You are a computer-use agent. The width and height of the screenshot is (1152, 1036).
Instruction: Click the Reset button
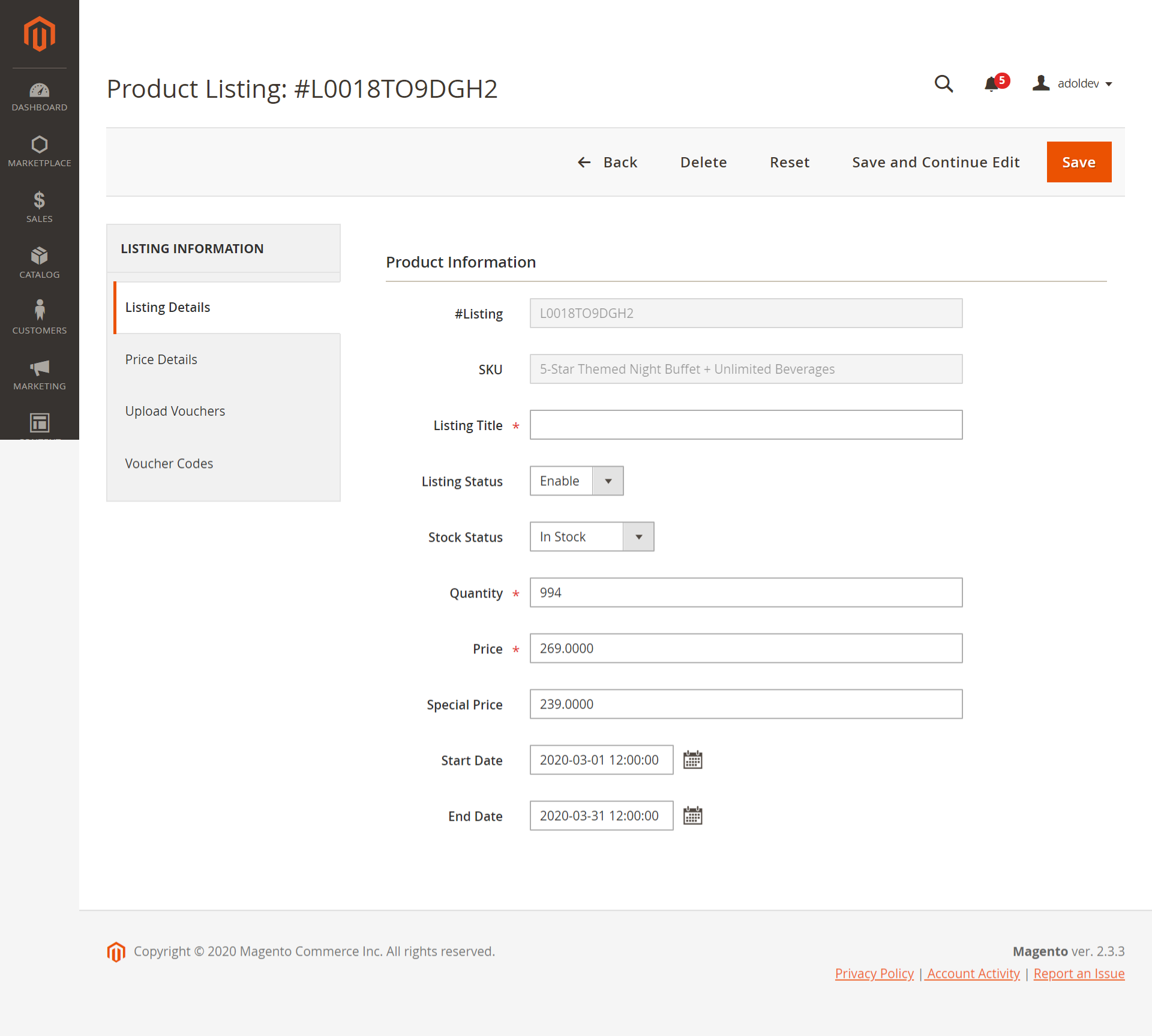pyautogui.click(x=790, y=162)
